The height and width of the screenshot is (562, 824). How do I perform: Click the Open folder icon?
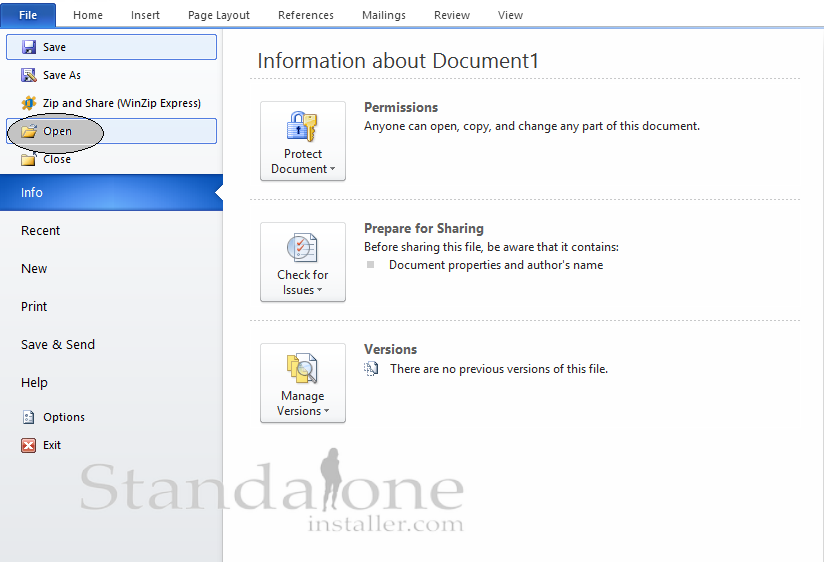(x=29, y=131)
